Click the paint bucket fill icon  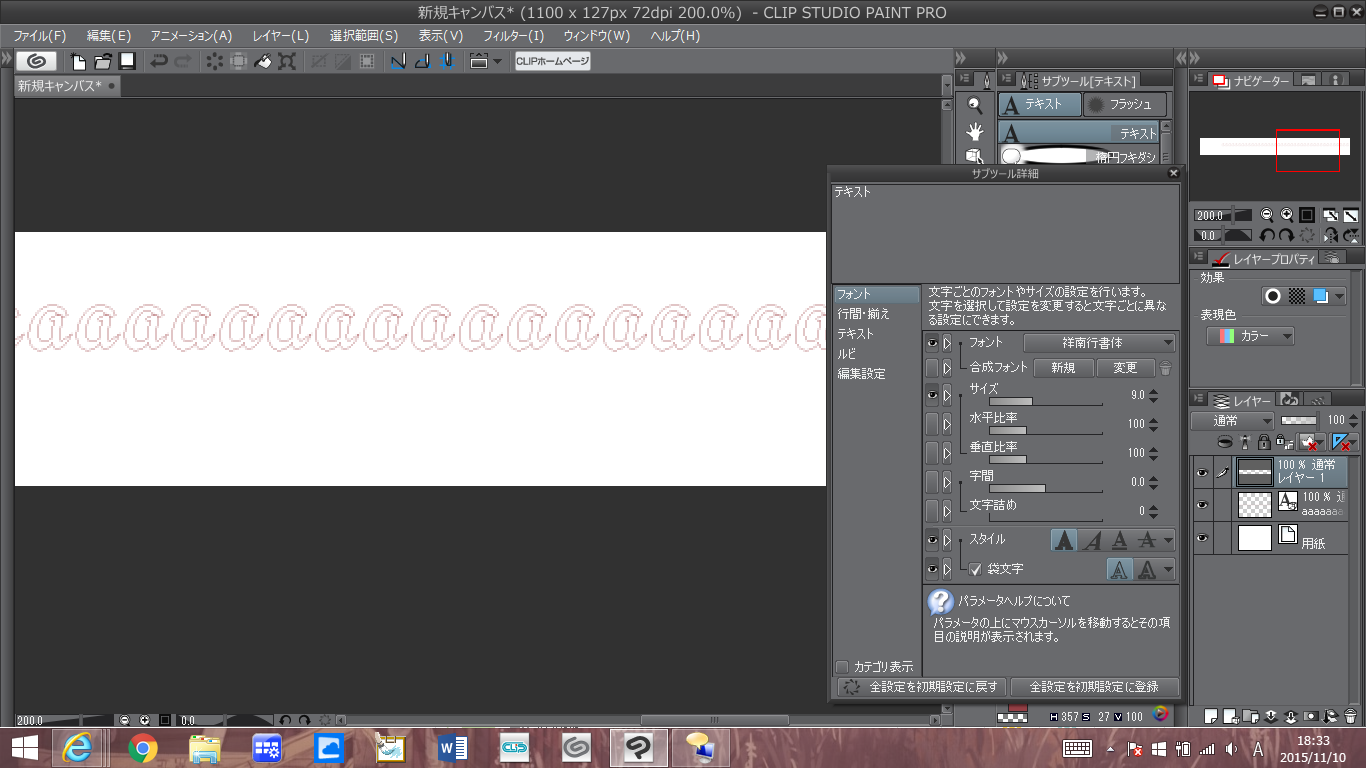(262, 61)
